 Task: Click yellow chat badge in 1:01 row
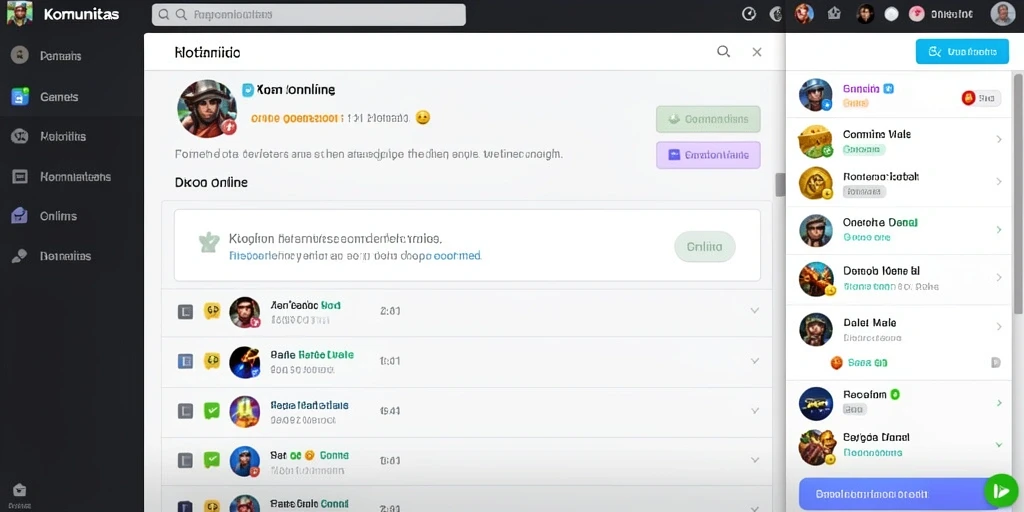click(x=212, y=360)
